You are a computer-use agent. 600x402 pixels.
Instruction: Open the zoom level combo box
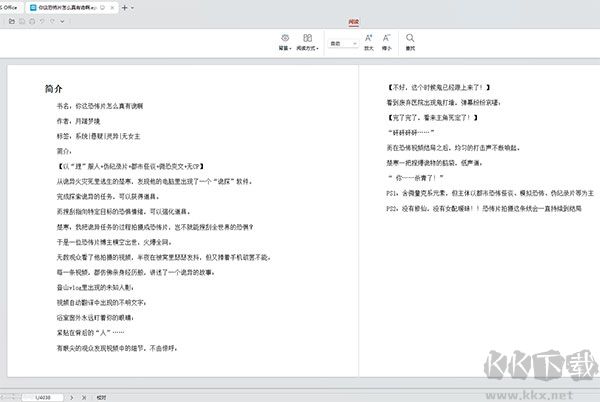click(343, 44)
